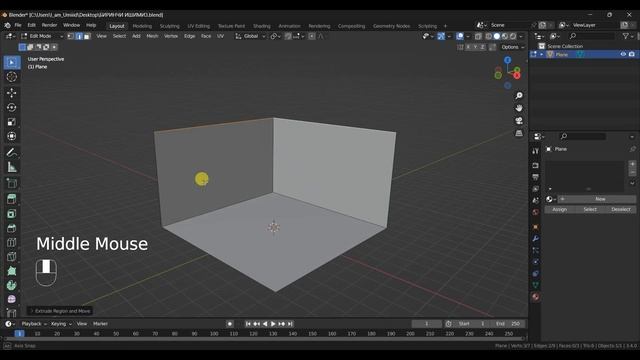This screenshot has width=640, height=360.
Task: Open the Object properties orange square tab
Action: [x=536, y=227]
